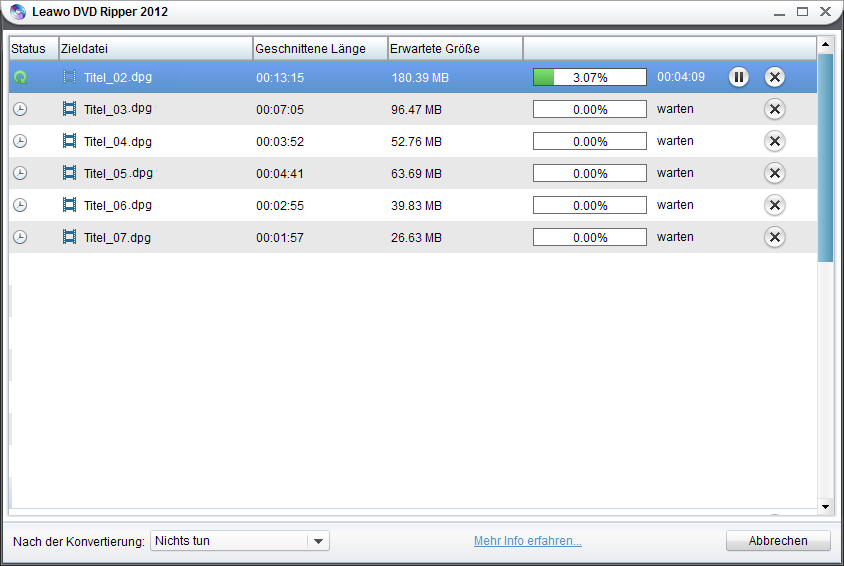Click the 0.00% progress bar of Titel_07
Screen dimensions: 844x566
[590, 237]
